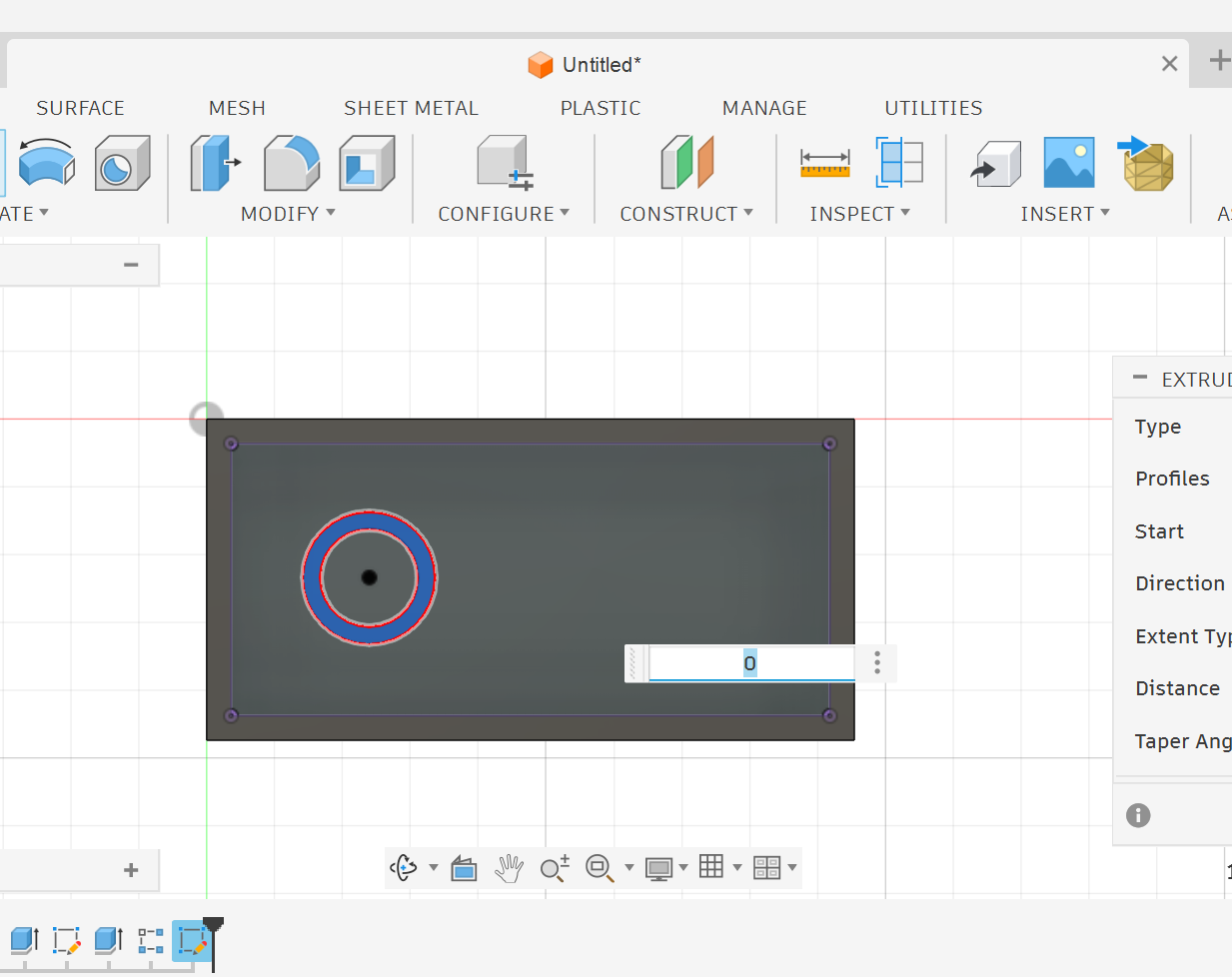Open the Grid and Snaps dropdown arrow
Image resolution: width=1232 pixels, height=977 pixels.
pyautogui.click(x=737, y=867)
